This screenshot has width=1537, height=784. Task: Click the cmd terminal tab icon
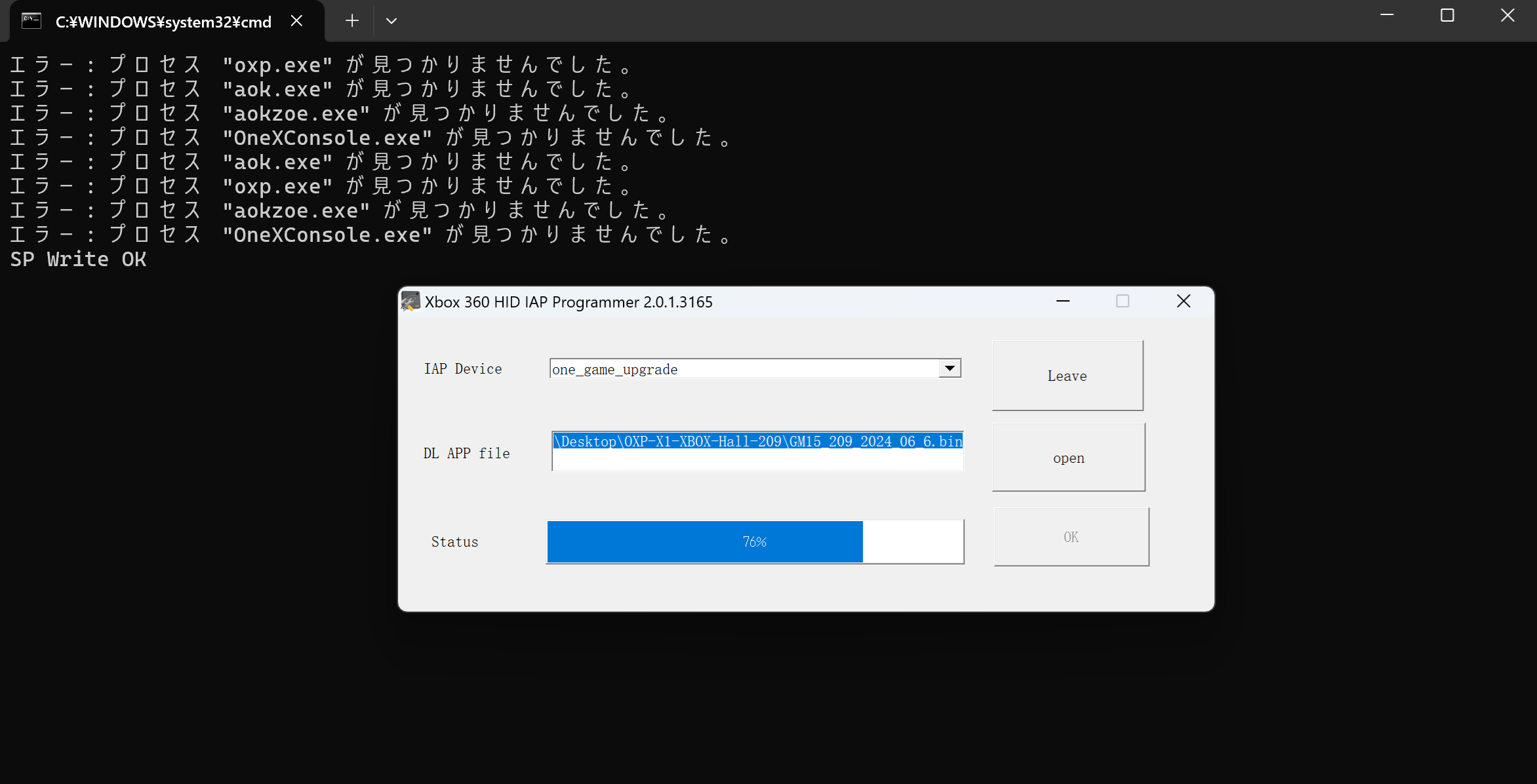[31, 21]
